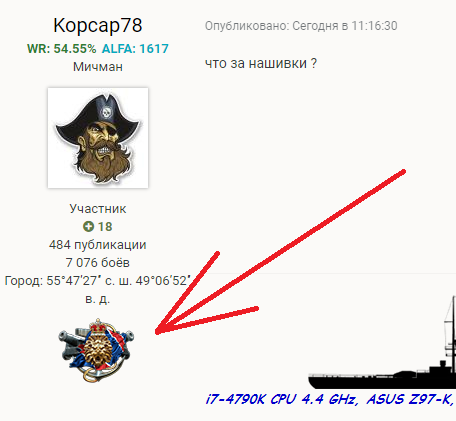The height and width of the screenshot is (421, 456).
Task: Click the 7 076 боёв battles count
Action: (x=98, y=263)
